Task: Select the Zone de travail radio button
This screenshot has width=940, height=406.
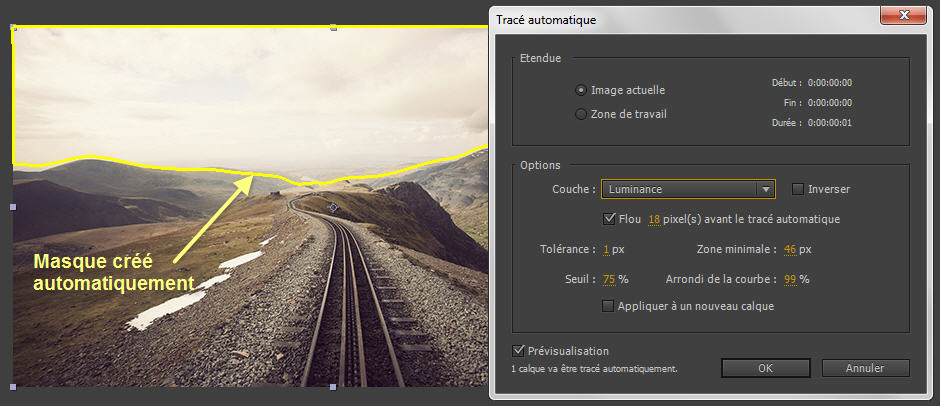Action: point(580,114)
